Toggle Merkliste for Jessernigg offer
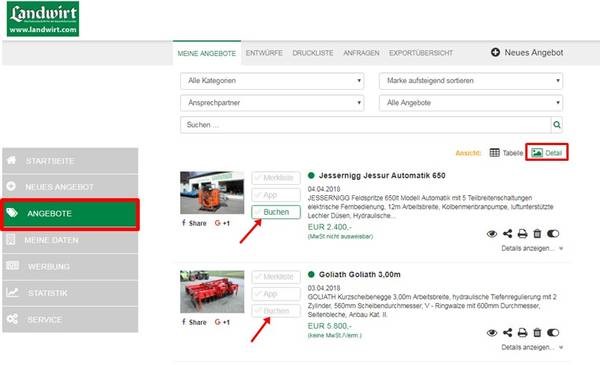 (276, 178)
